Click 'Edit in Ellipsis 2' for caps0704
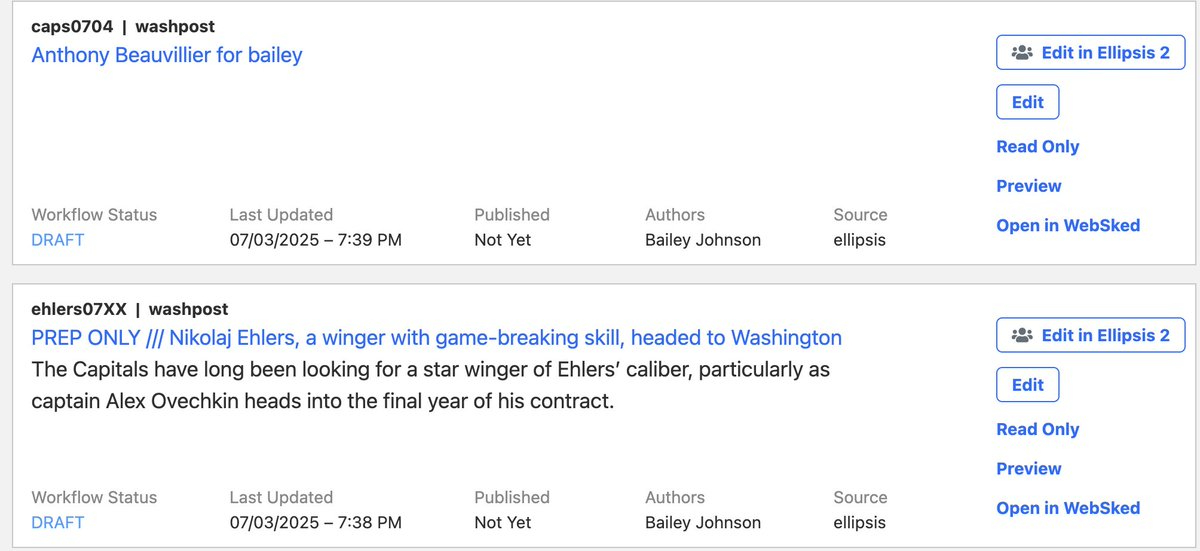The image size is (1200, 551). click(1104, 53)
